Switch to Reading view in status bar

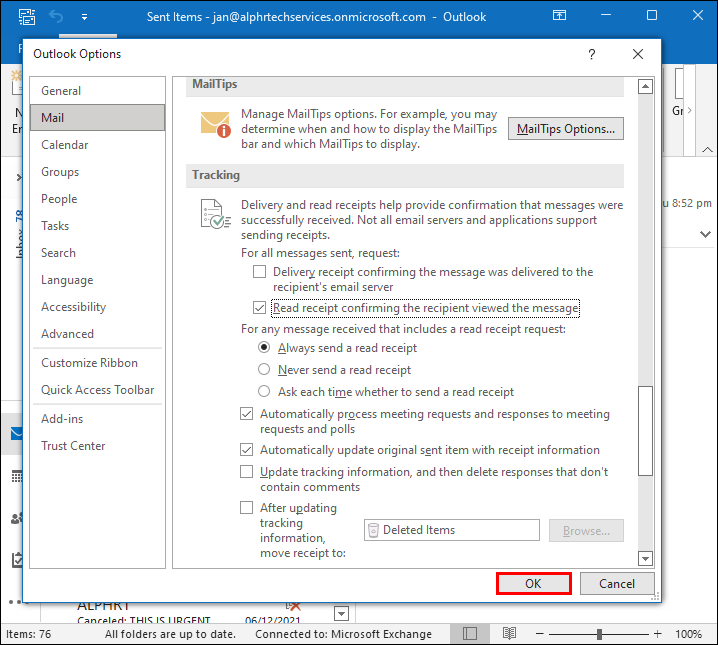[x=509, y=634]
